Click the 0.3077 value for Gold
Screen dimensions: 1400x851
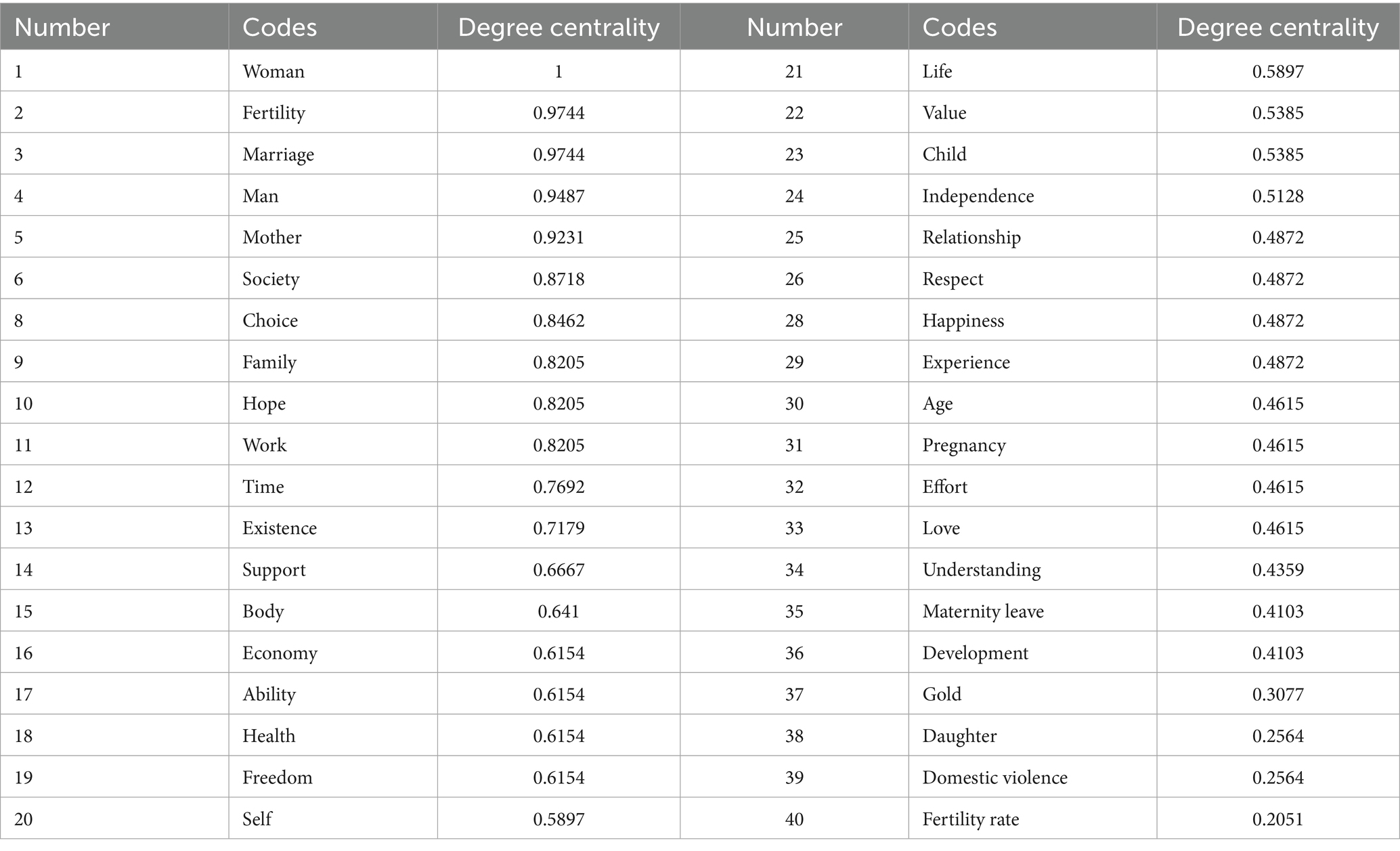pos(1277,694)
